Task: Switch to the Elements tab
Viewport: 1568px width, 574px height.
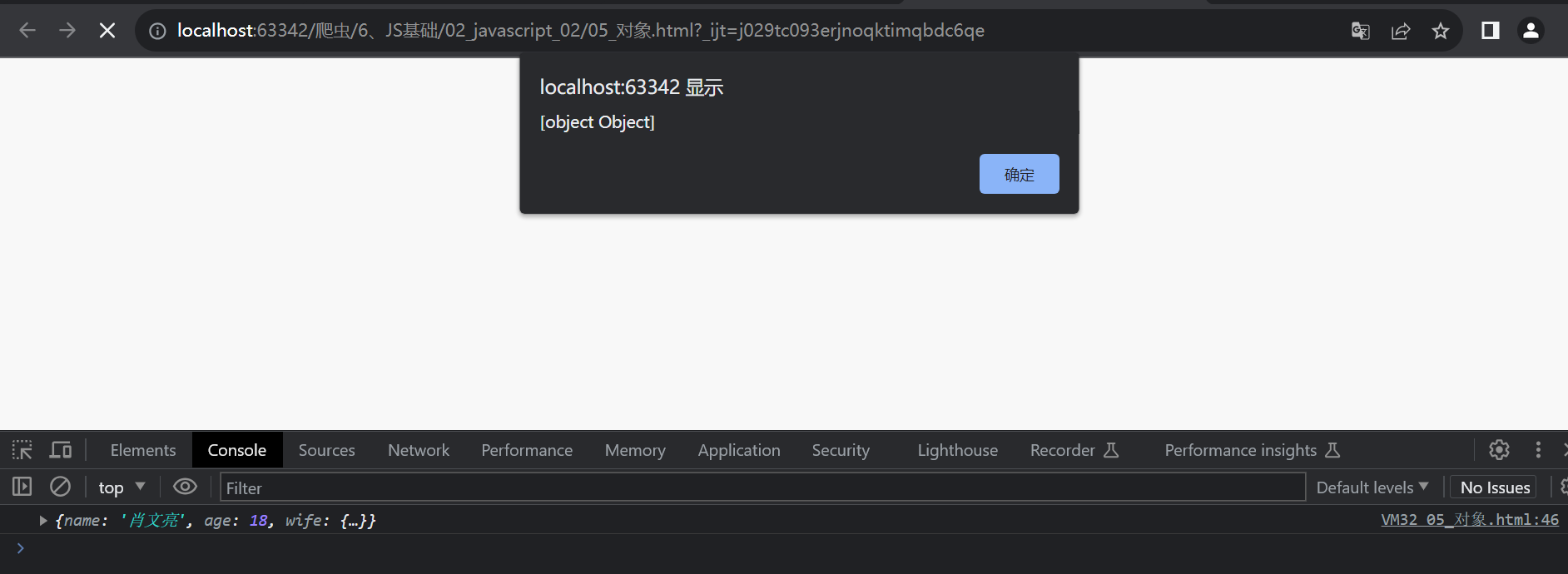Action: (x=143, y=450)
